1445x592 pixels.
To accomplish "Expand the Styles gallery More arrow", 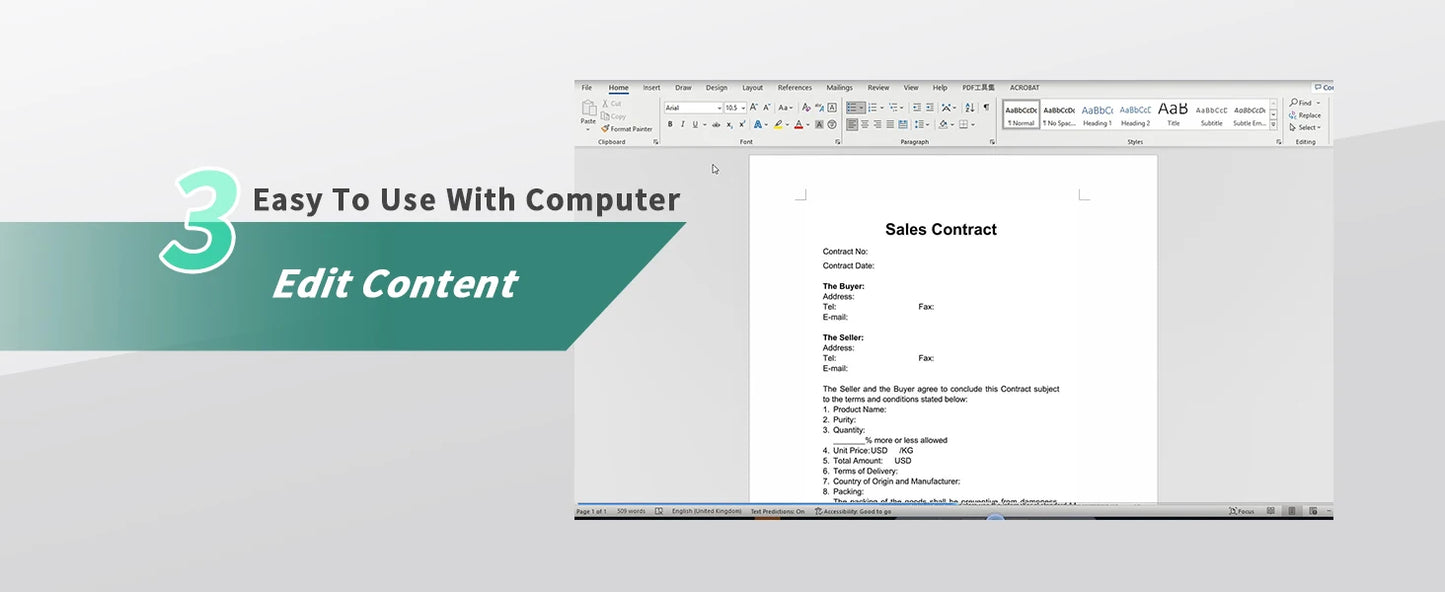I will (x=1273, y=126).
